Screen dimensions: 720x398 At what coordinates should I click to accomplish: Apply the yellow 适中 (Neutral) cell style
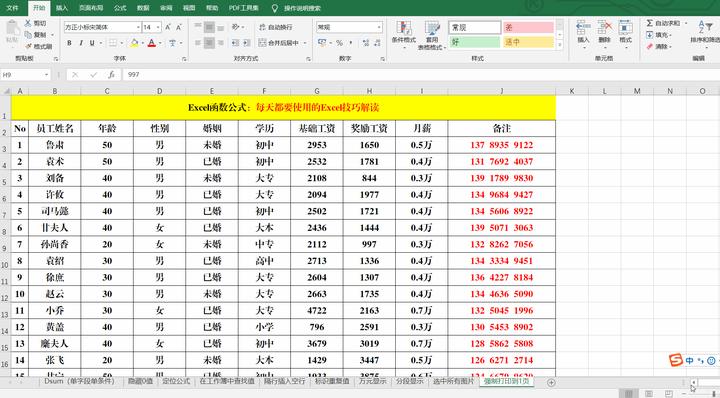528,42
